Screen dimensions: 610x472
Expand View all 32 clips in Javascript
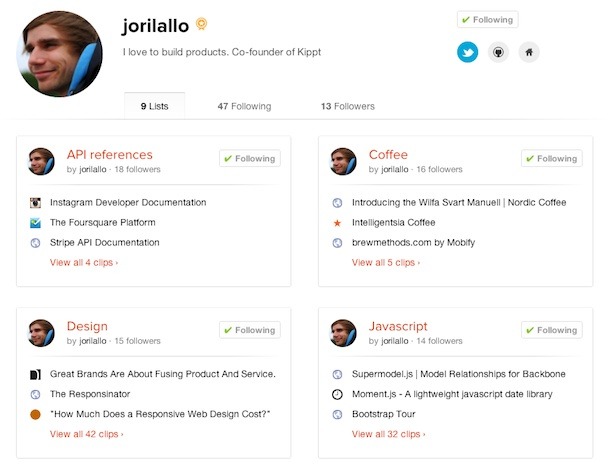coord(388,434)
